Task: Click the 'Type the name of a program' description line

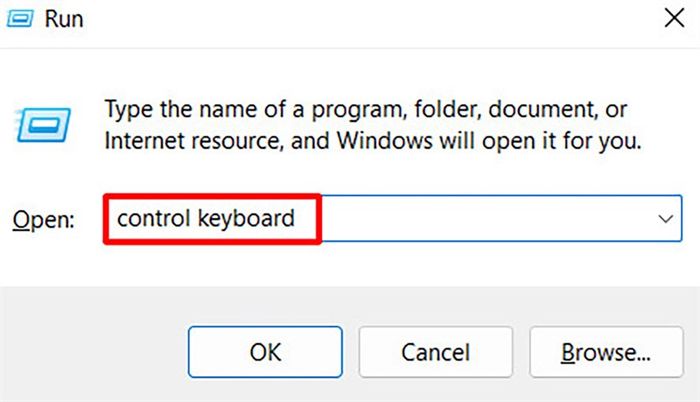Action: [366, 109]
